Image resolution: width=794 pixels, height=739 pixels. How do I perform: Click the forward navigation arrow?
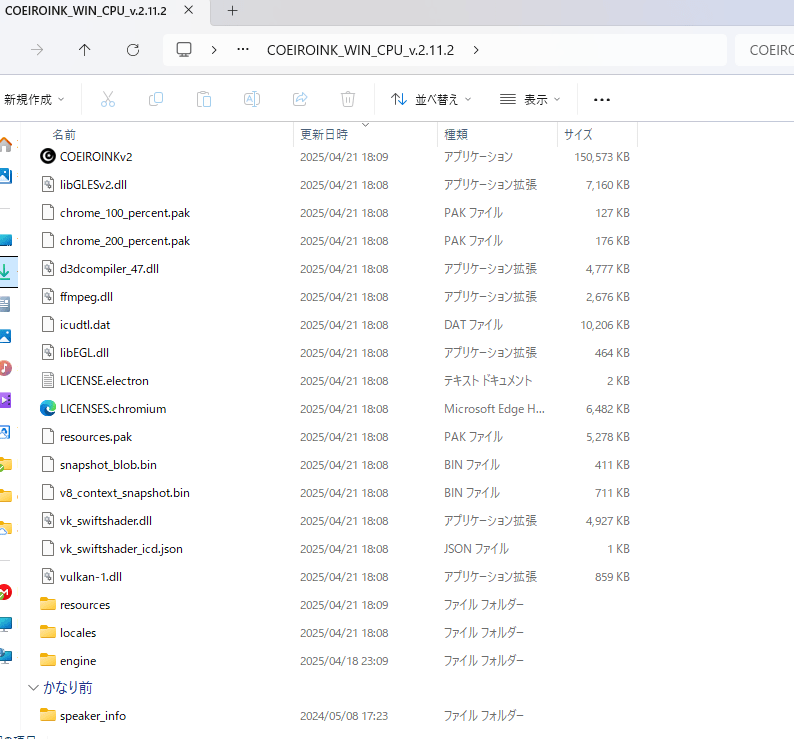[x=37, y=50]
